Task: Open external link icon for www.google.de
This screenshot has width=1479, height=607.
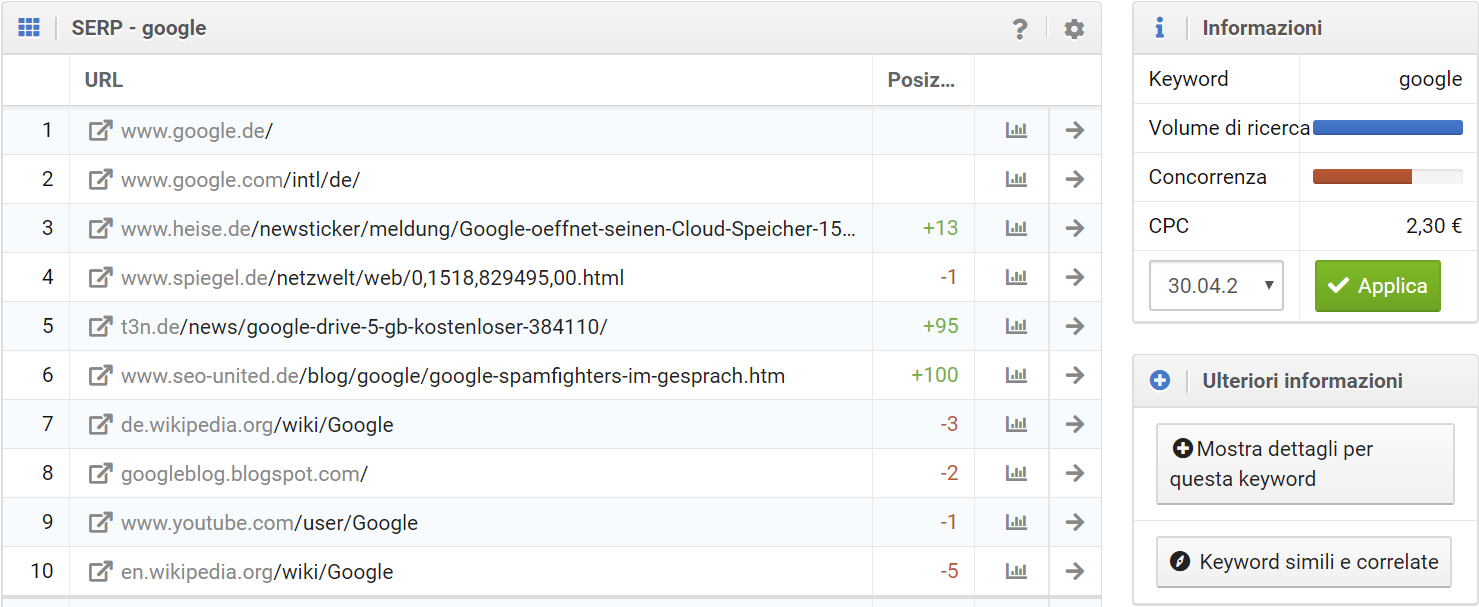Action: click(100, 130)
